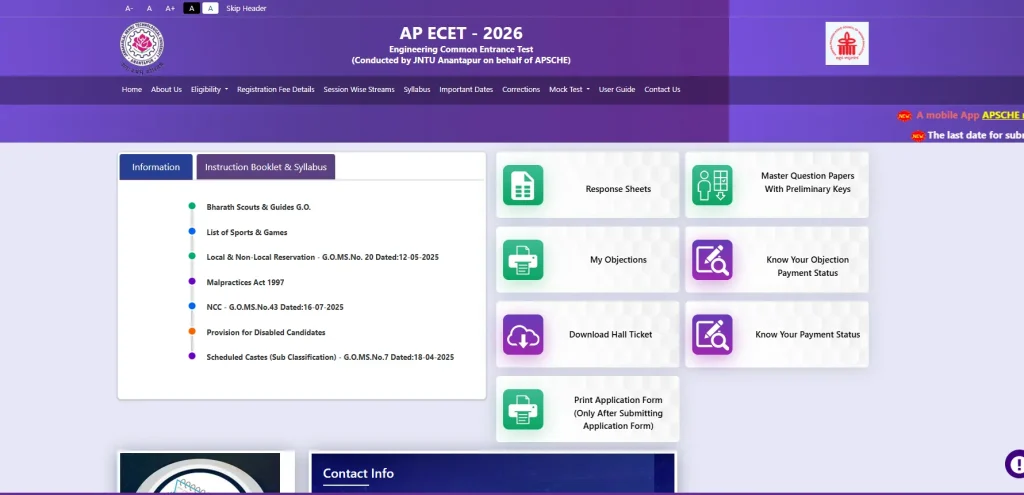The height and width of the screenshot is (495, 1024).
Task: Click the Contact Info heading
Action: tap(358, 473)
